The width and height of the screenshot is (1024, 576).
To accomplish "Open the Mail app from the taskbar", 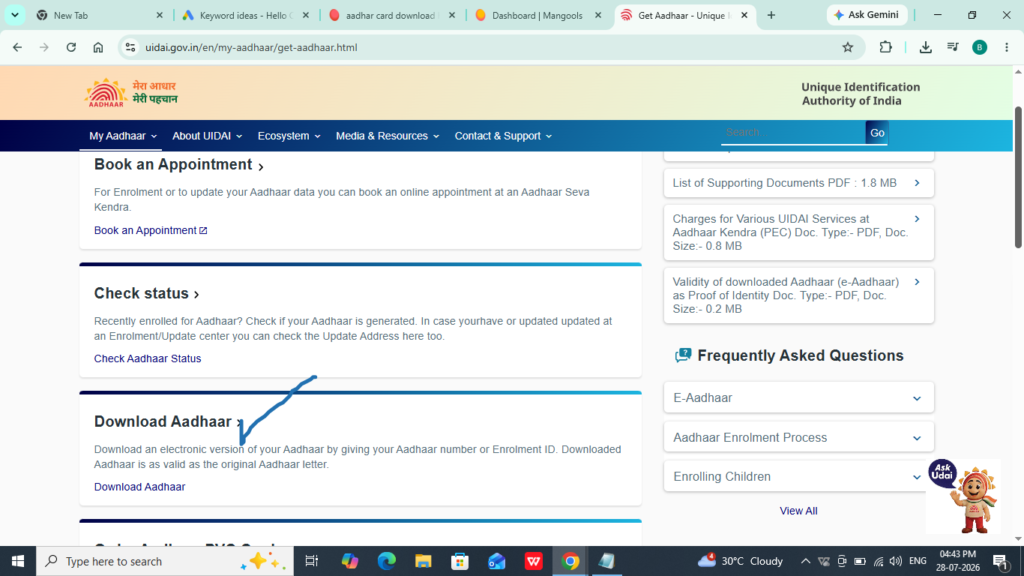I will [x=497, y=561].
